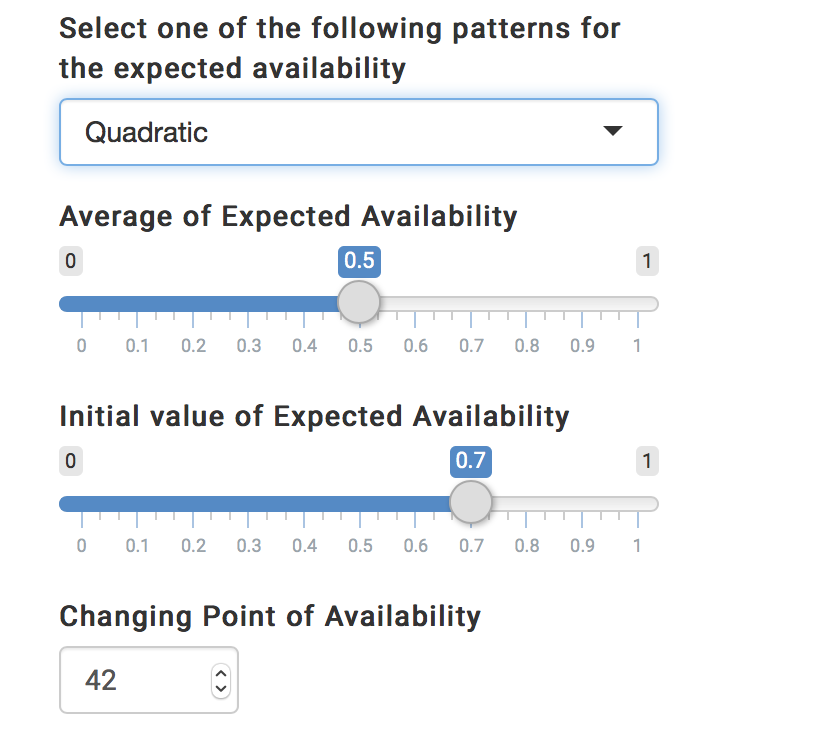The height and width of the screenshot is (731, 832).
Task: Set Initial value slider to 0.2
Action: [x=193, y=504]
